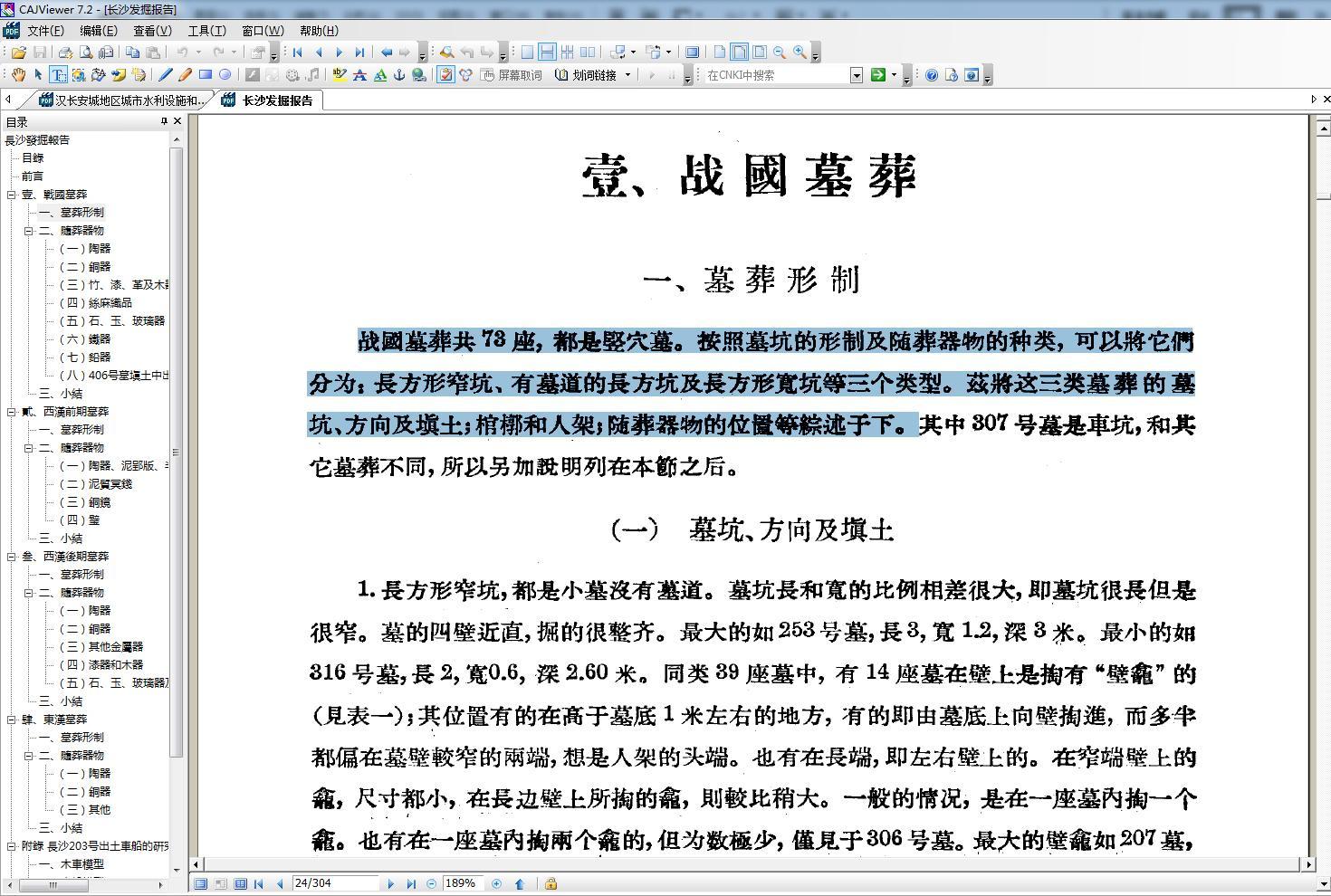Click next page arrow in status bar
The image size is (1331, 896).
click(x=390, y=884)
